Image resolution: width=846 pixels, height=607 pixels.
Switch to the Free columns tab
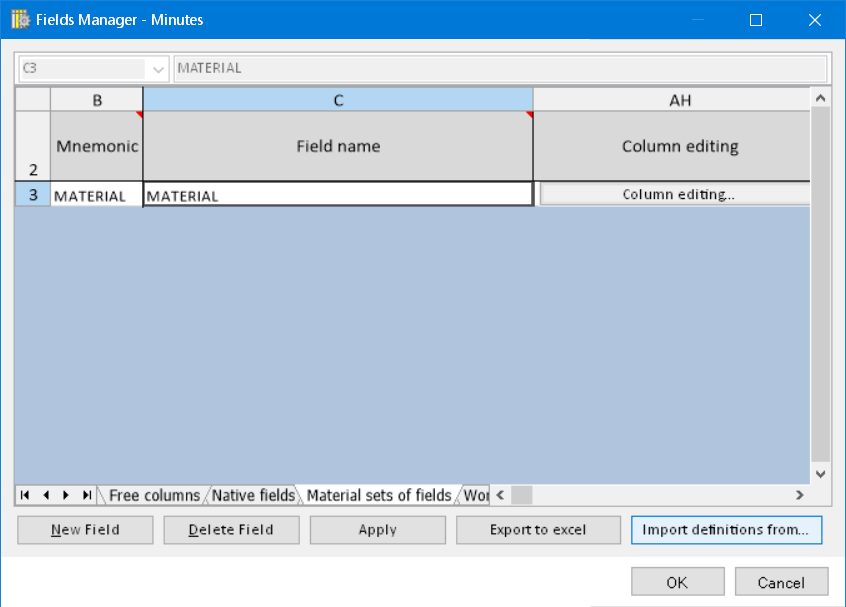(x=154, y=495)
